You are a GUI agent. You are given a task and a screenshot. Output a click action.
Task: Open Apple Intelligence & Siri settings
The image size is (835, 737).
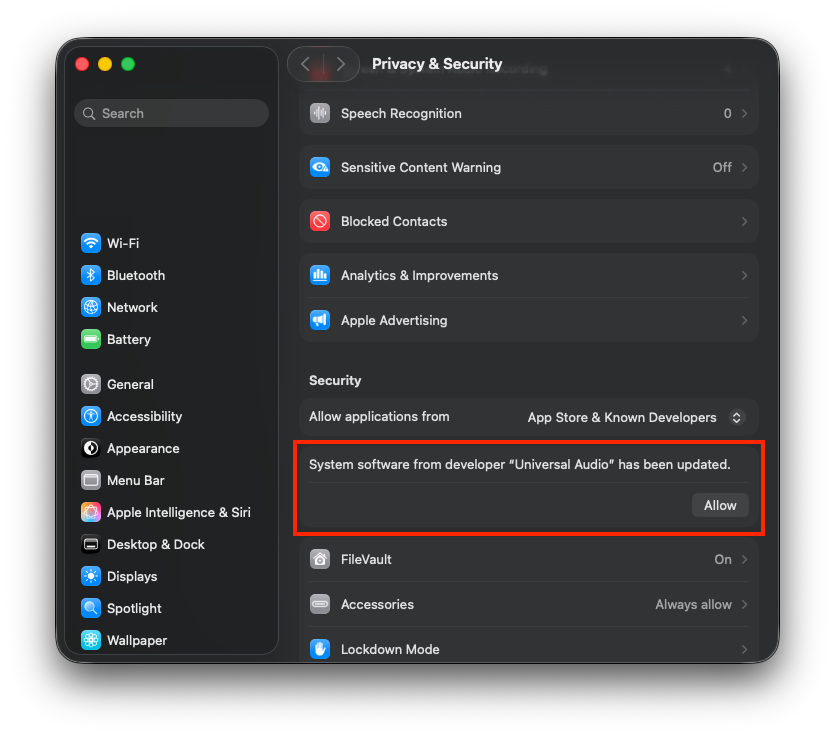pyautogui.click(x=178, y=512)
